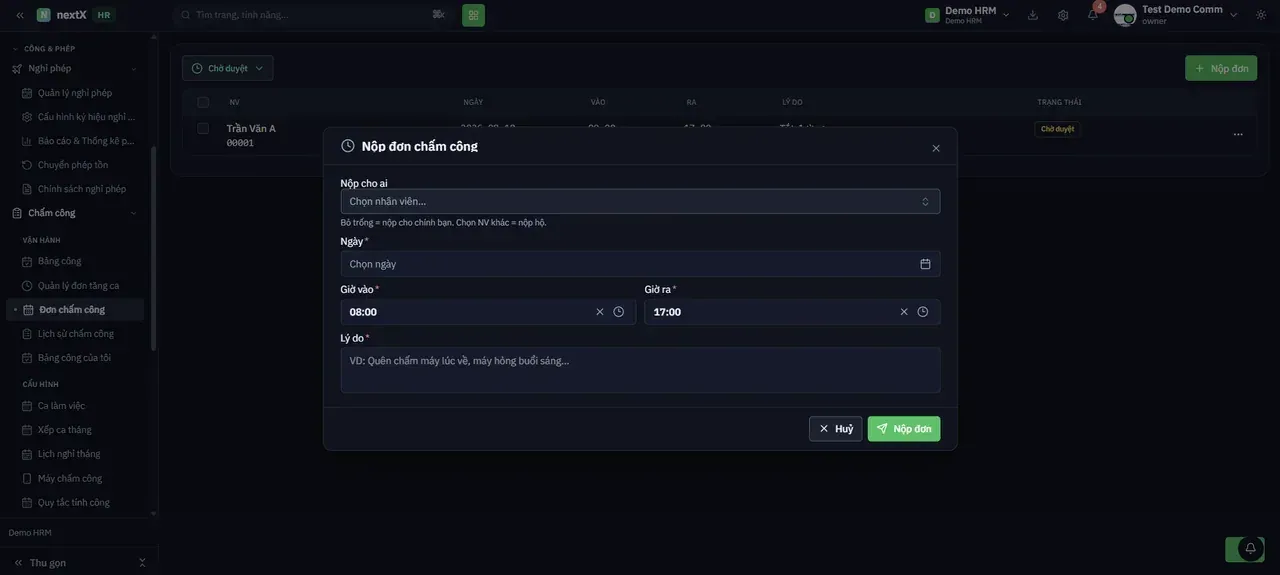Close the Nộp đơn chấm công dialog
Image resolution: width=1280 pixels, height=575 pixels.
click(936, 148)
